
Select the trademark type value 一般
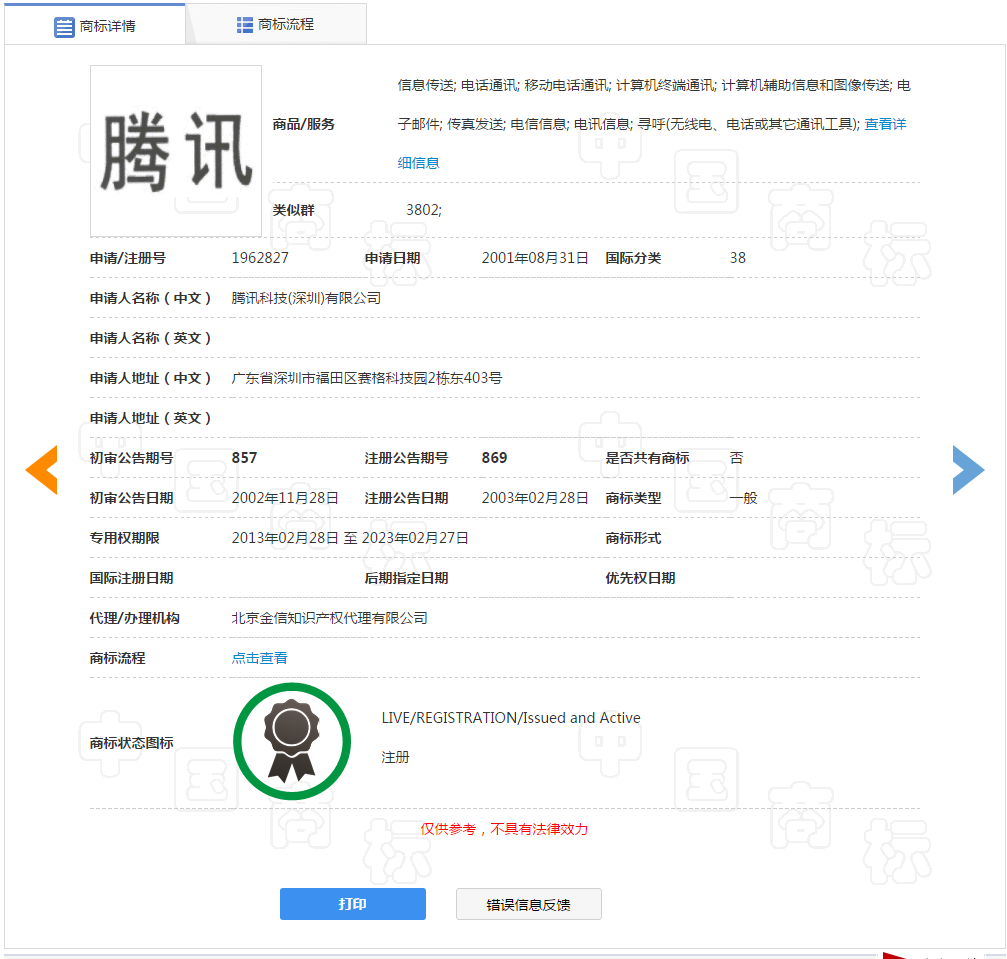(744, 498)
